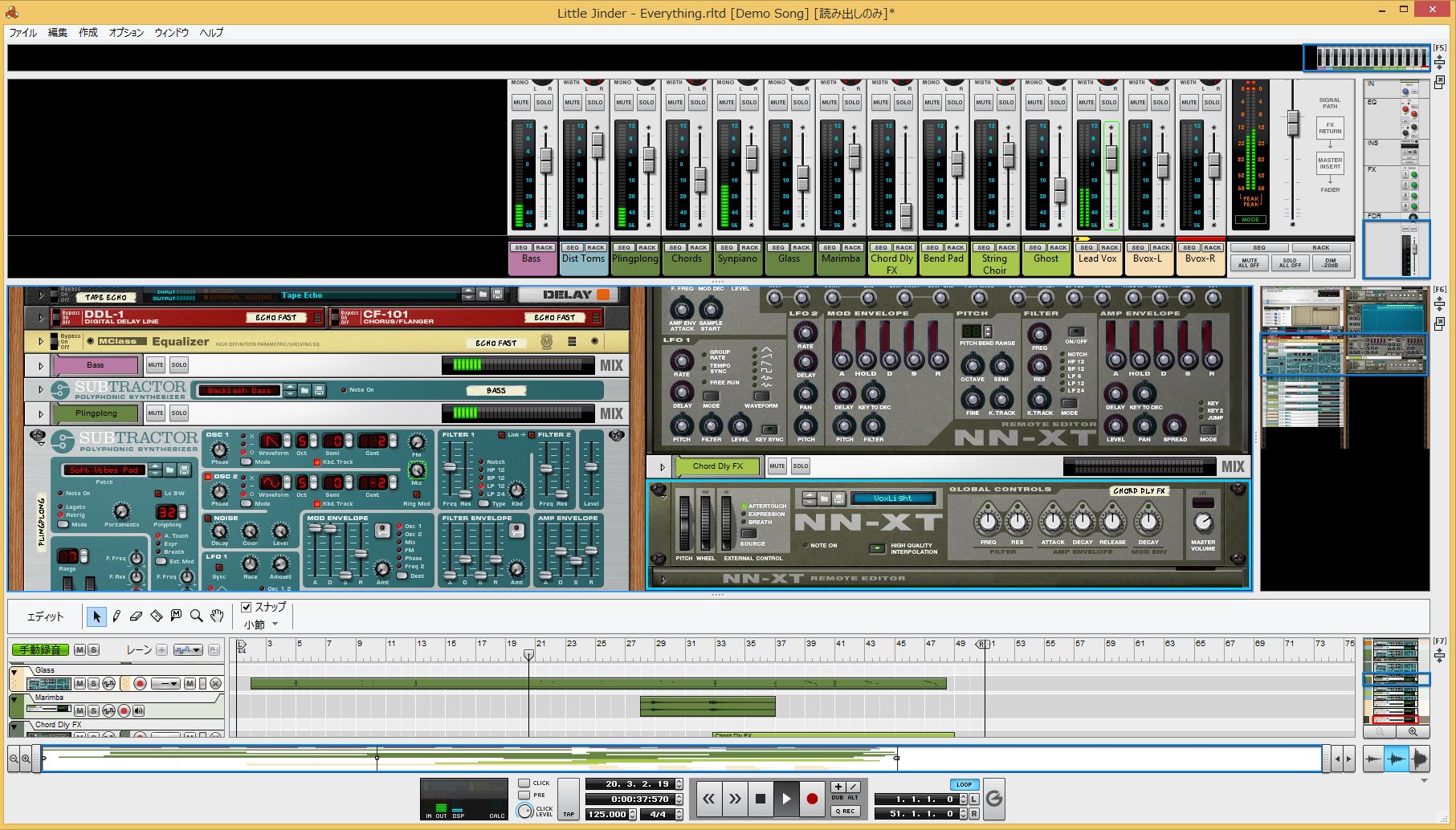1456x830 pixels.
Task: Click the play transport button
Action: point(786,799)
